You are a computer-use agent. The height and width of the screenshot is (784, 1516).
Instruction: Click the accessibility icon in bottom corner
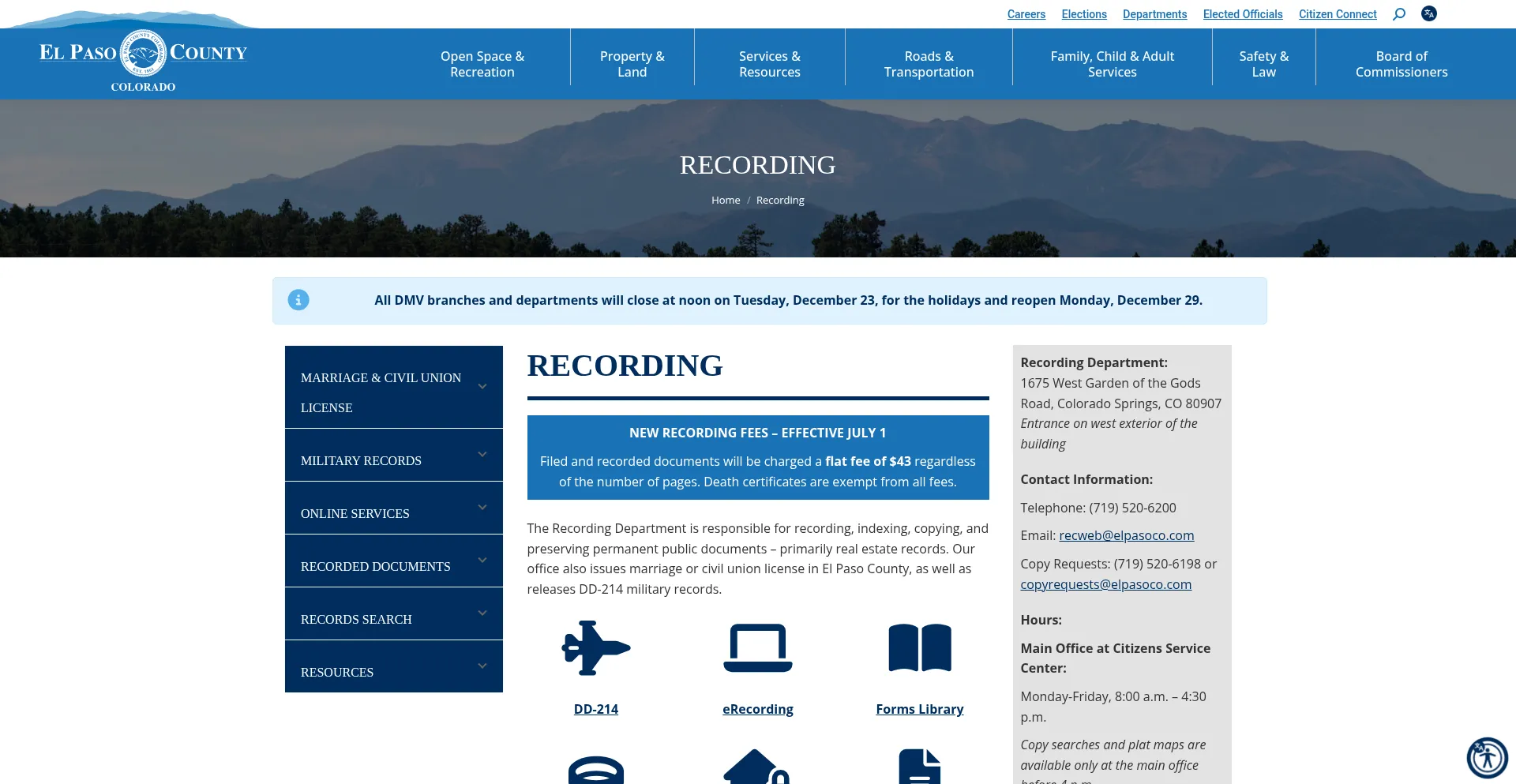pyautogui.click(x=1488, y=756)
